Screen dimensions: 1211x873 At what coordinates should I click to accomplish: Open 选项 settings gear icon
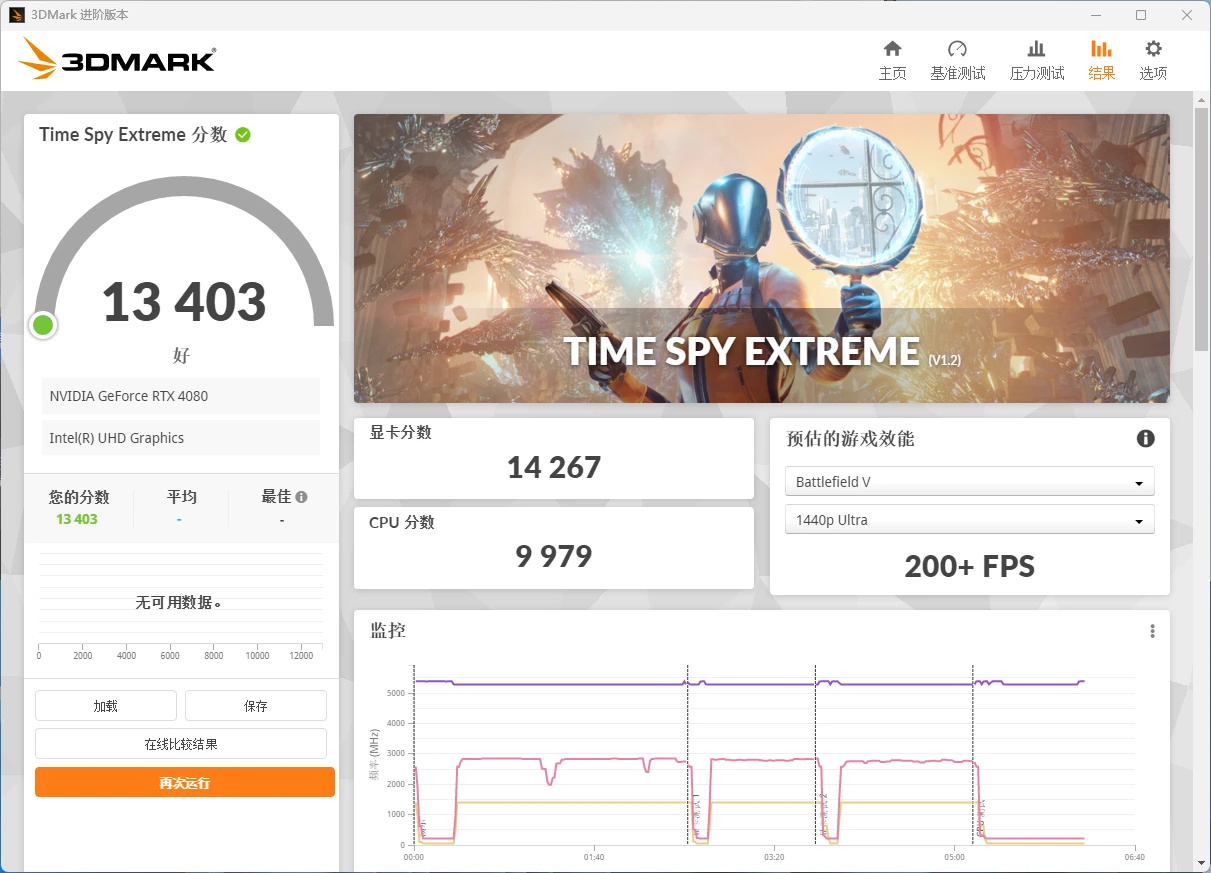pyautogui.click(x=1153, y=49)
